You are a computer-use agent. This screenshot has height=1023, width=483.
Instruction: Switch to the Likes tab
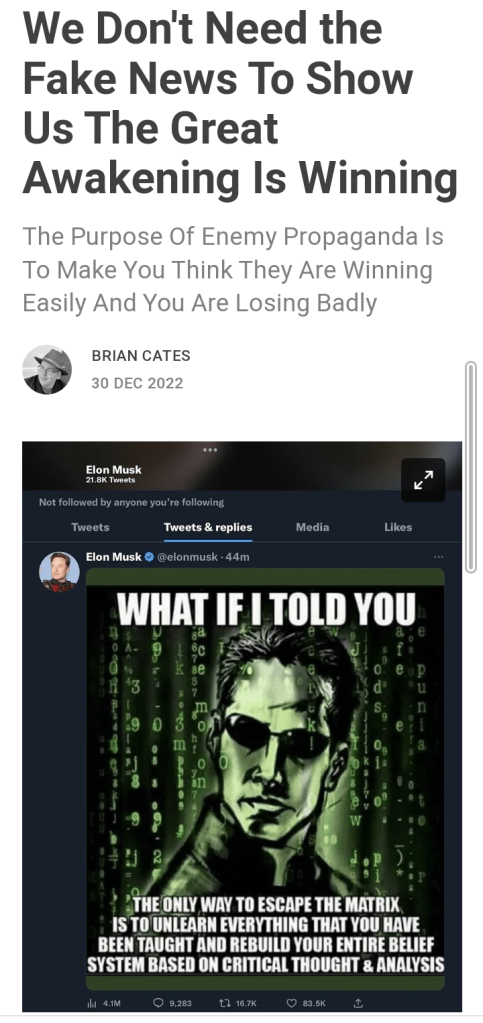pos(398,527)
